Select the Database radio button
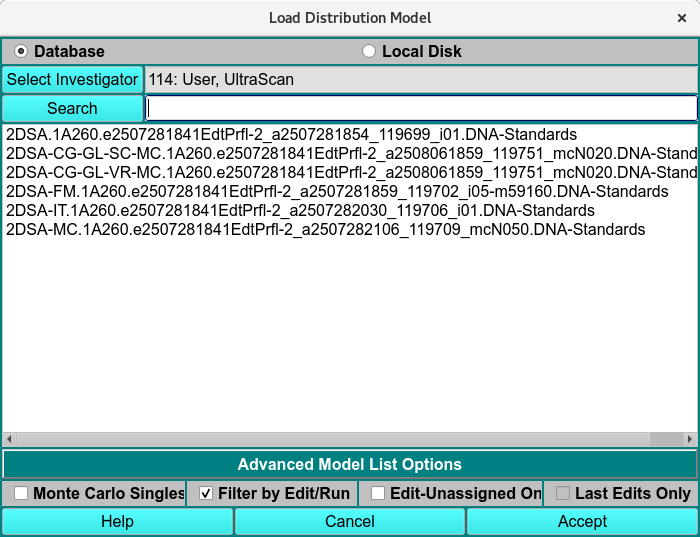The image size is (700, 537). [21, 51]
